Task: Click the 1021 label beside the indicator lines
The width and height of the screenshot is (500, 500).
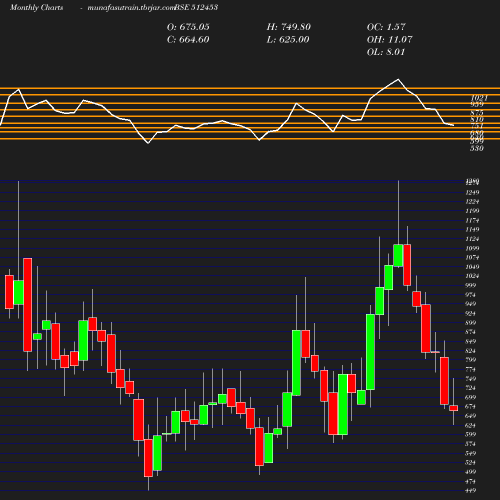Action: 479,98
